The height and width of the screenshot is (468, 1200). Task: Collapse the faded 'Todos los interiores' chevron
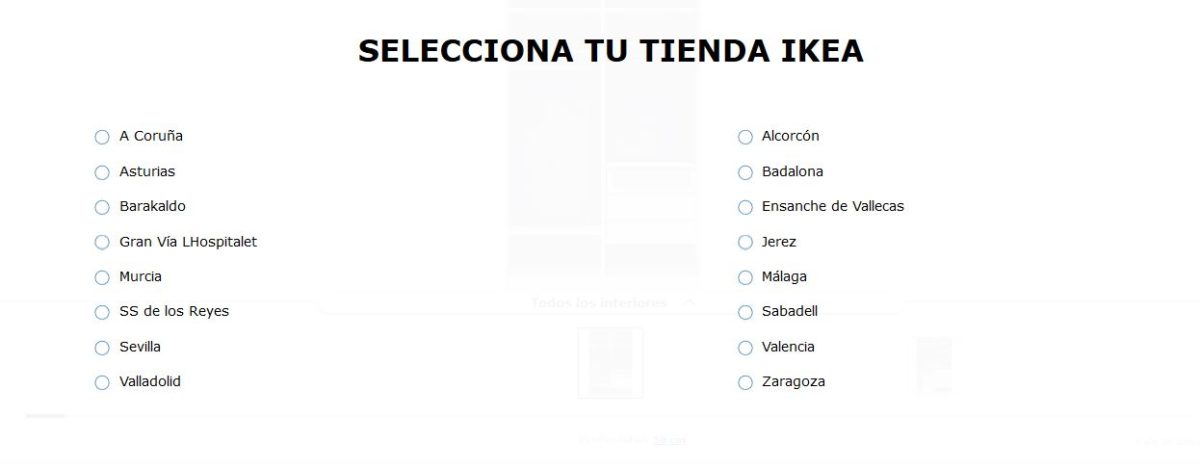(x=688, y=302)
